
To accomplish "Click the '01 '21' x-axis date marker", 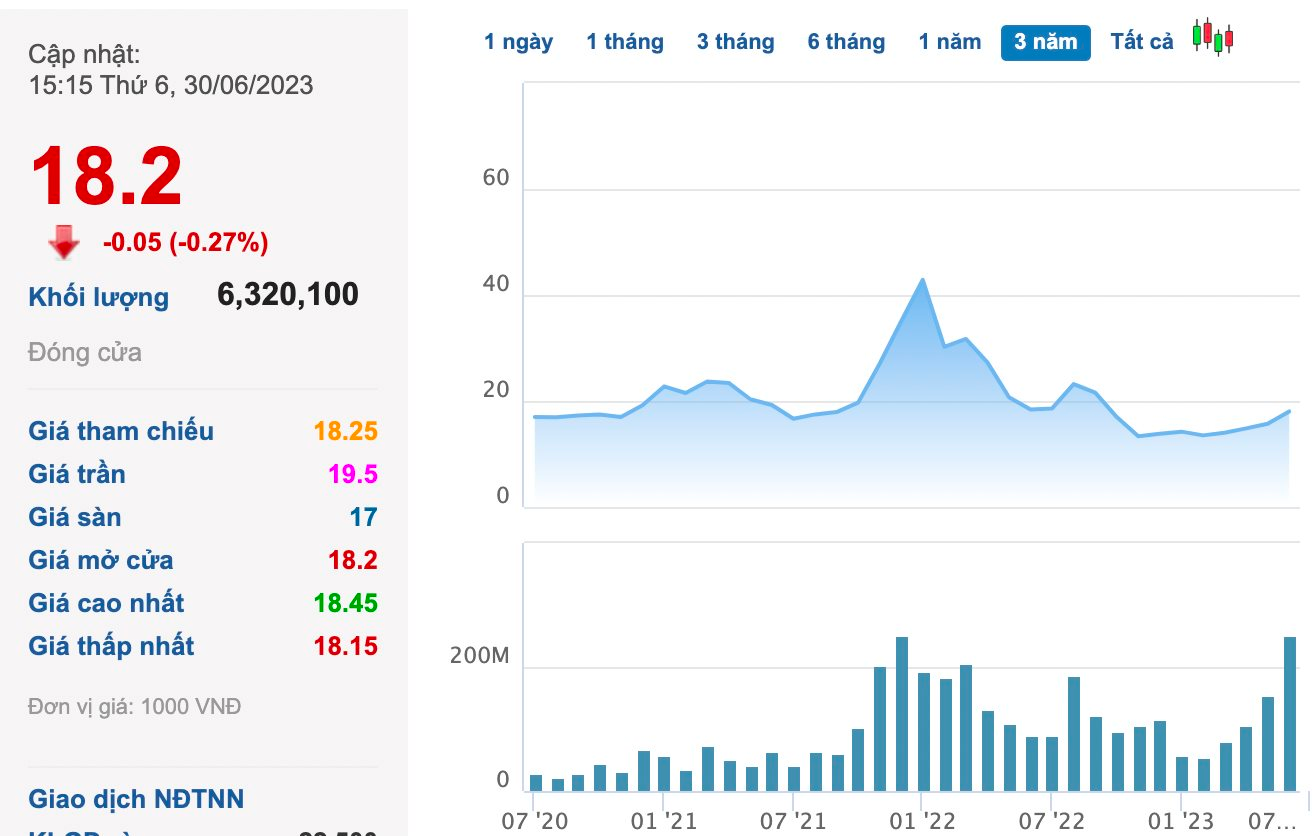I will [663, 821].
